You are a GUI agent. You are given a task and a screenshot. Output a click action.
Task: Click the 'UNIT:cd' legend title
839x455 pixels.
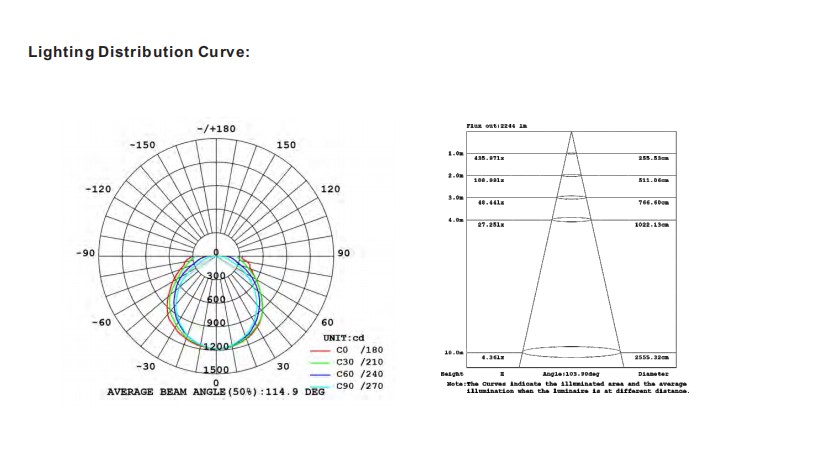[344, 338]
